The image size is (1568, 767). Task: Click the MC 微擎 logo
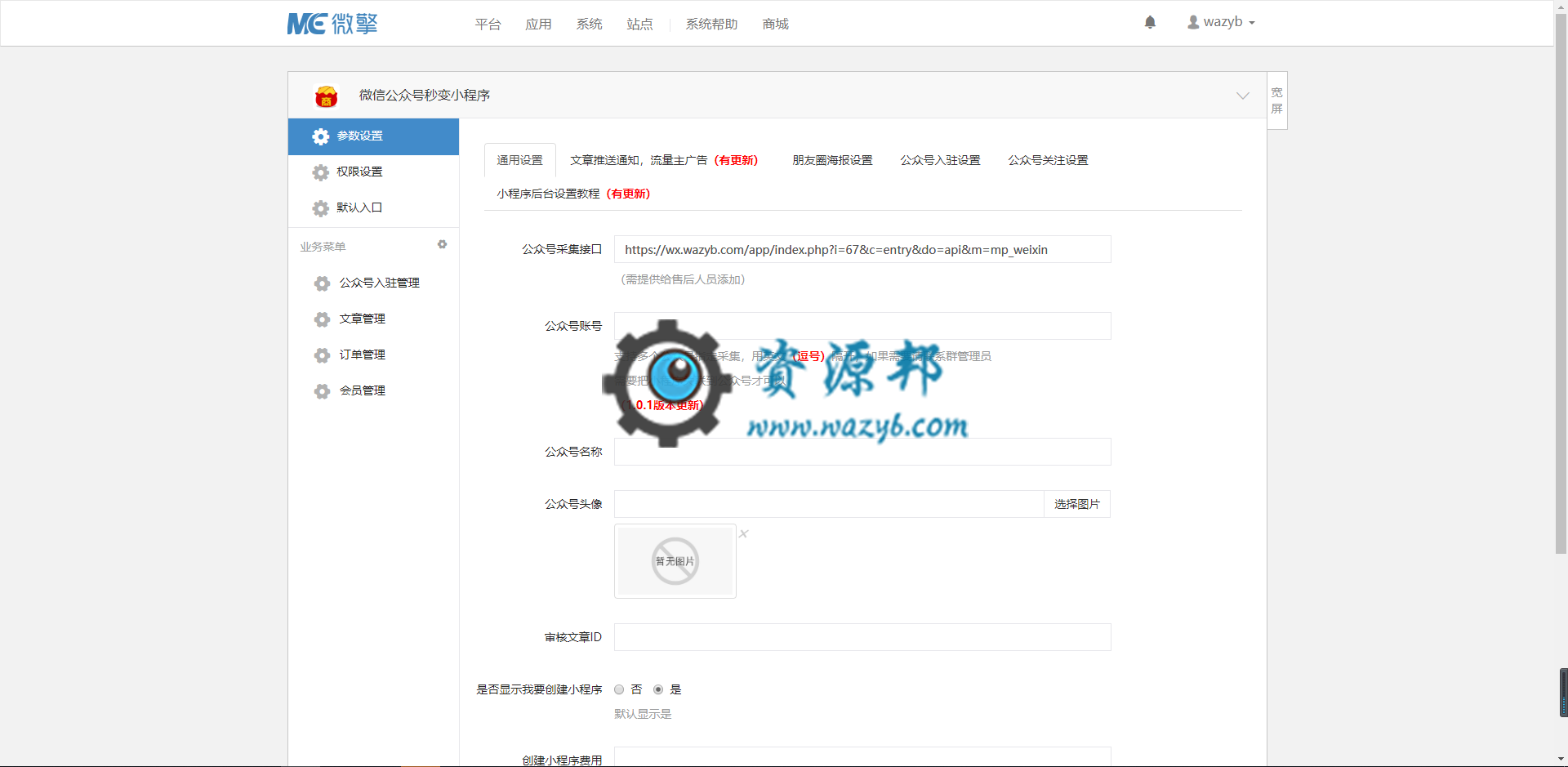pyautogui.click(x=332, y=24)
